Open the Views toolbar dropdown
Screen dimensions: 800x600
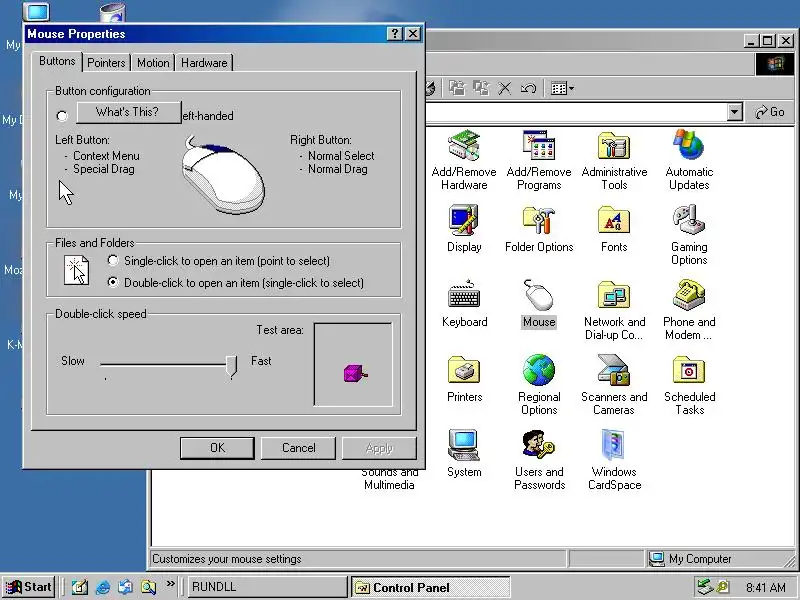[562, 89]
